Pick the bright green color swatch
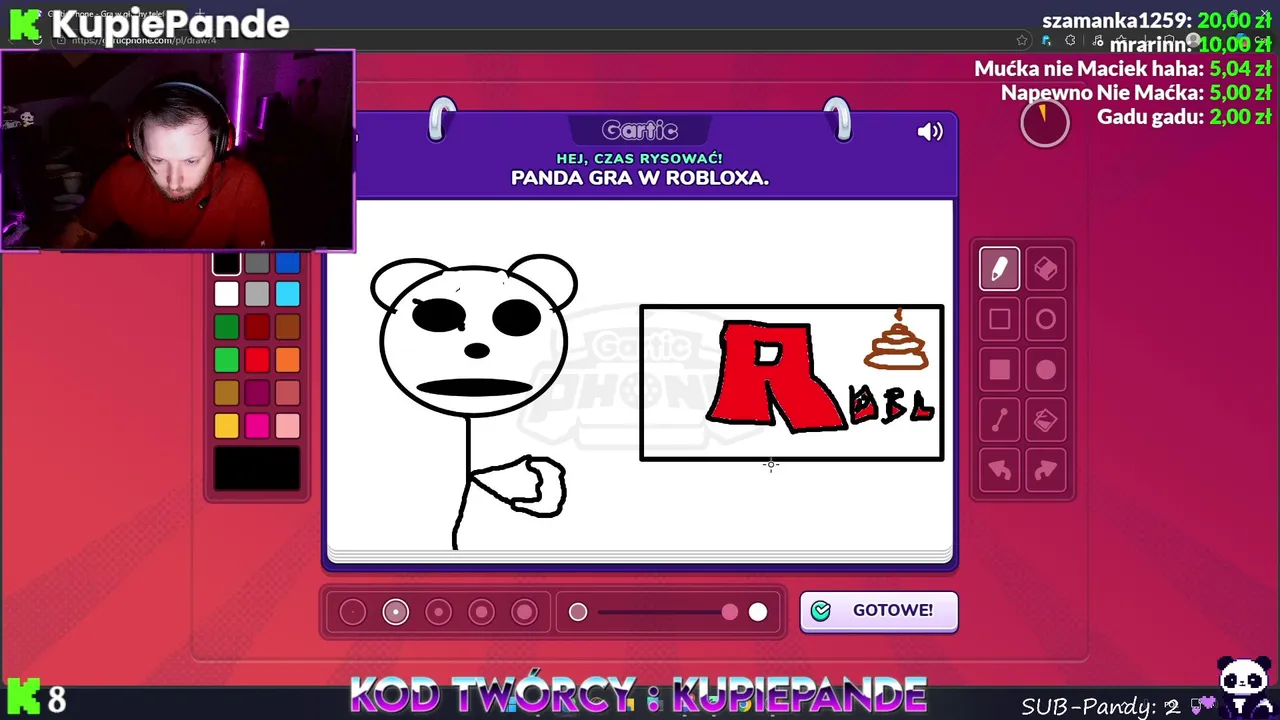This screenshot has height=720, width=1280. click(226, 360)
